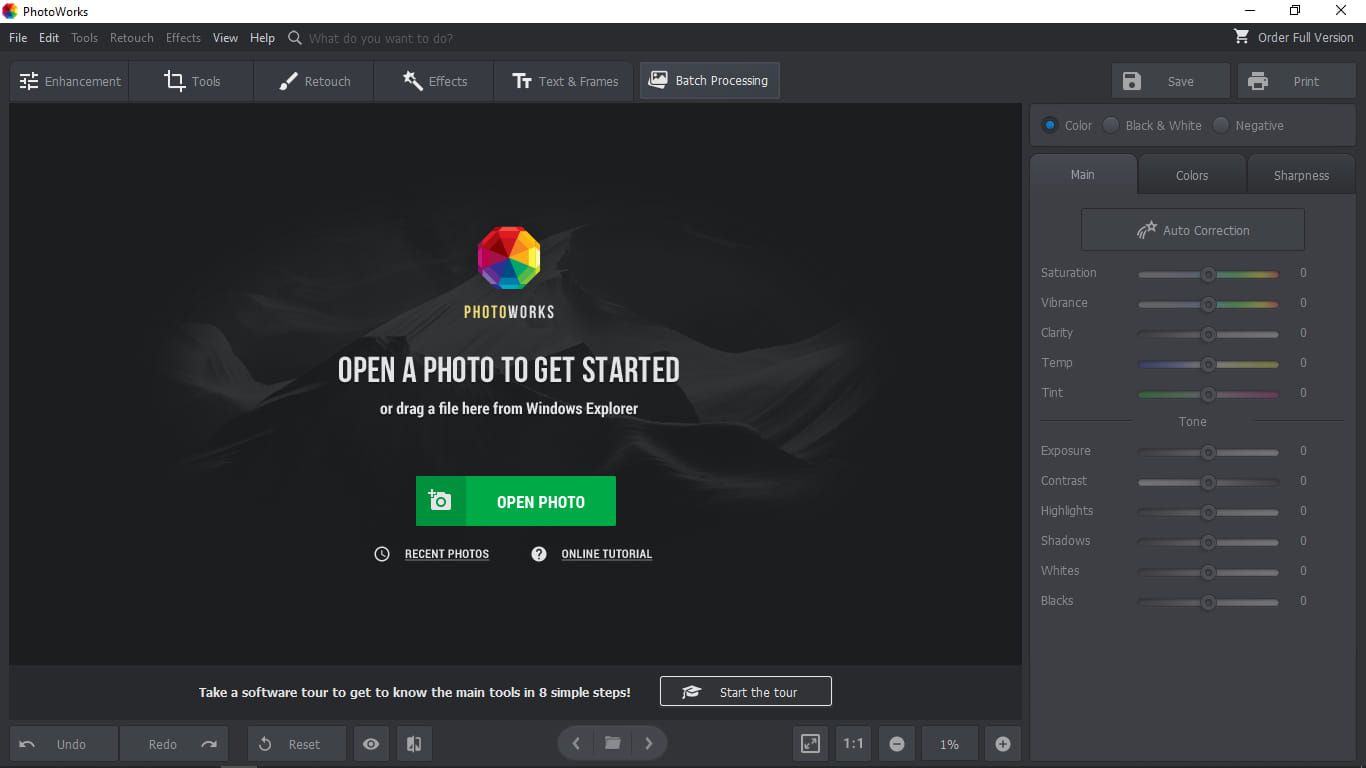Click the zoom out minus icon

[897, 744]
